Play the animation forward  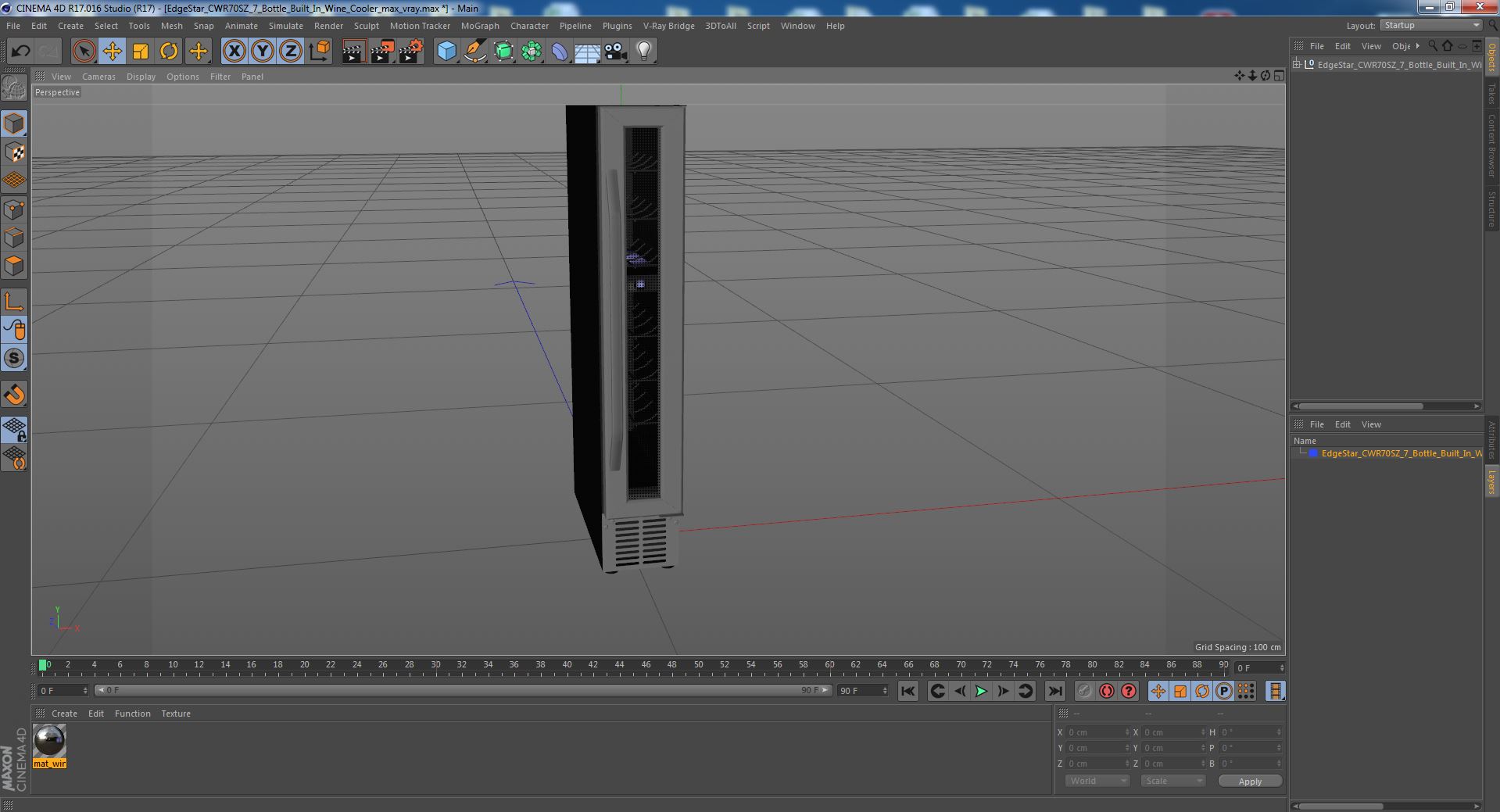point(981,691)
